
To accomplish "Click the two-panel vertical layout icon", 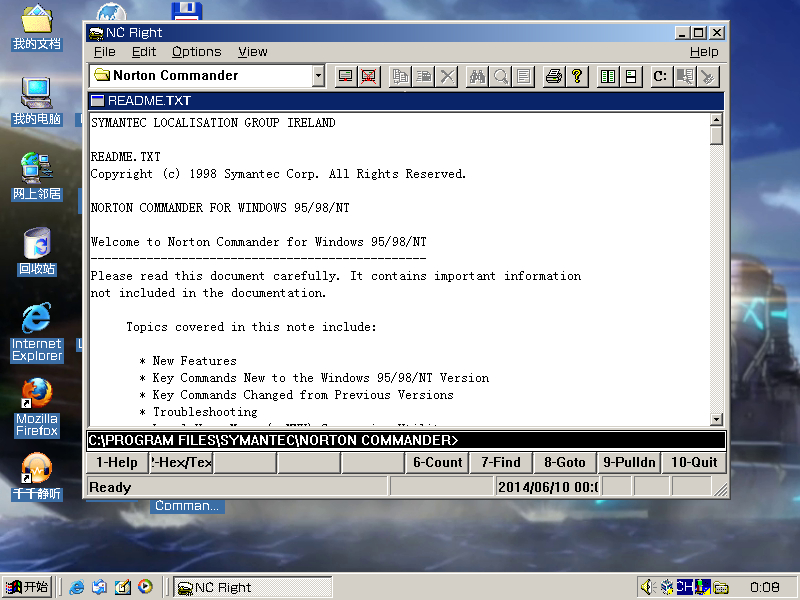I will (608, 77).
